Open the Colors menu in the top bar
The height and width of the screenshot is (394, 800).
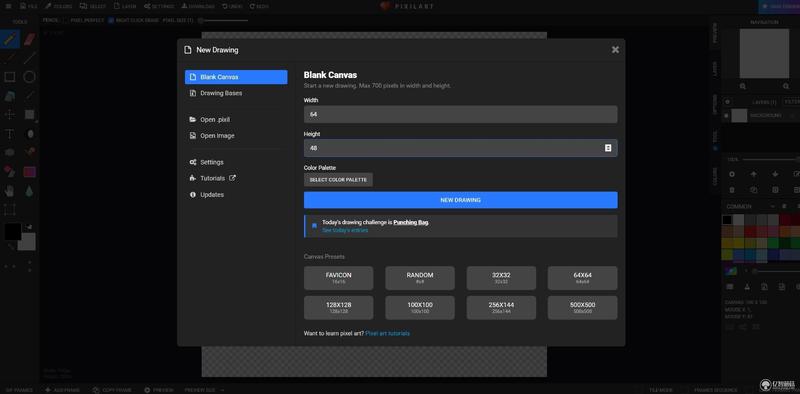tap(58, 6)
